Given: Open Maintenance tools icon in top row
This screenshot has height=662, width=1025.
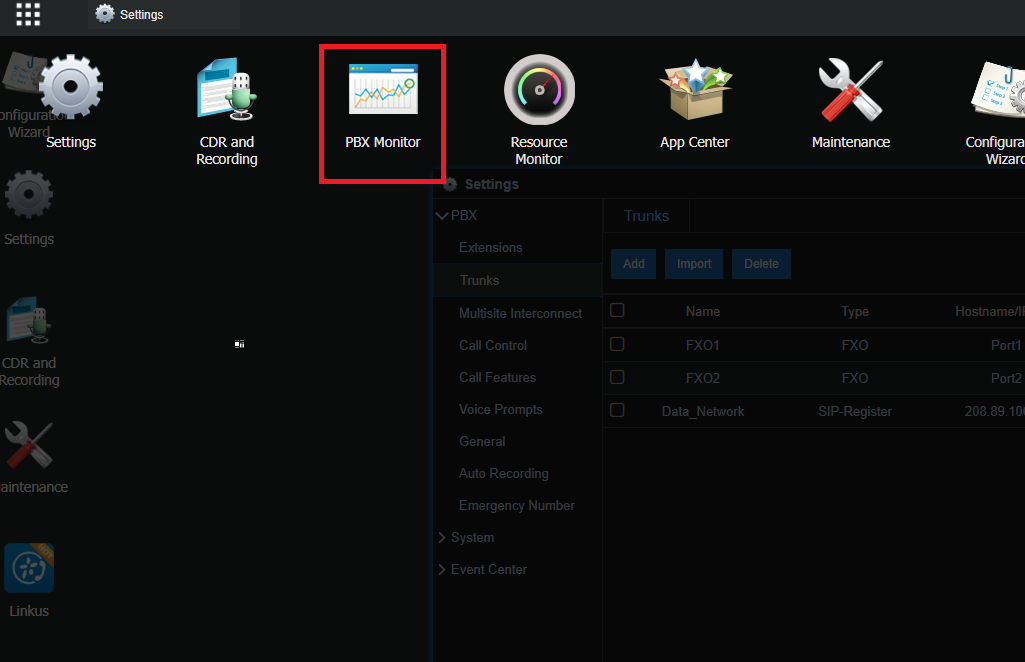Looking at the screenshot, I should click(850, 90).
